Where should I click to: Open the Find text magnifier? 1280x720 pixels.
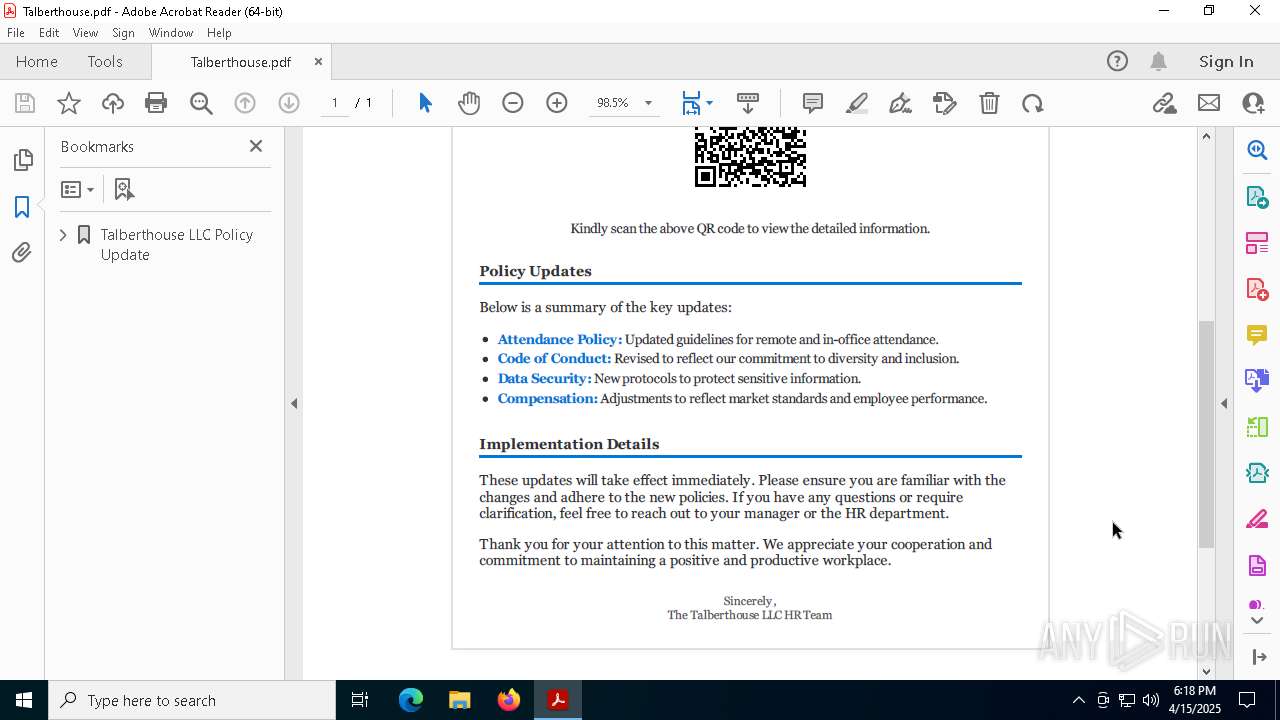pyautogui.click(x=201, y=103)
